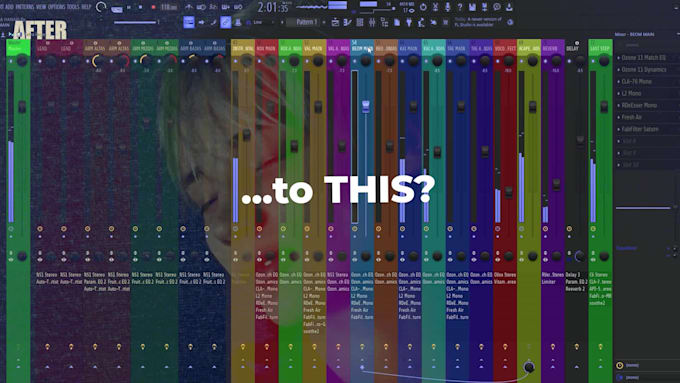Click the rightmost download icon in top toolbar
680x383 pixels.
(509, 7)
